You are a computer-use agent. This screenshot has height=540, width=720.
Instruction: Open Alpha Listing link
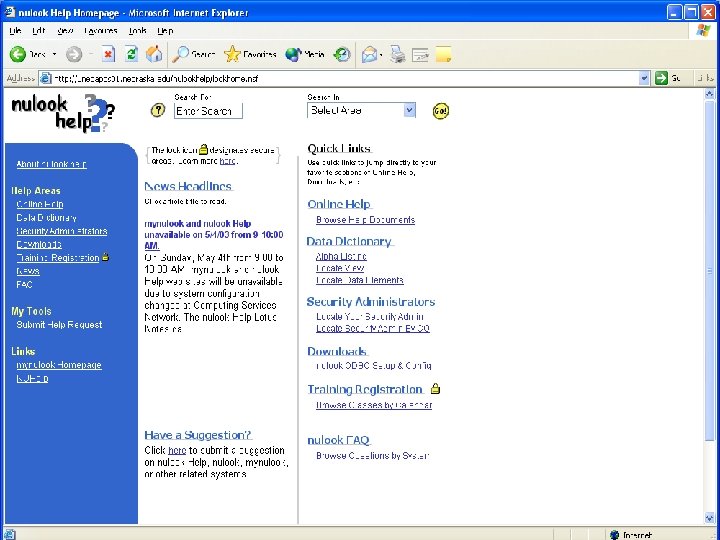pyautogui.click(x=341, y=256)
